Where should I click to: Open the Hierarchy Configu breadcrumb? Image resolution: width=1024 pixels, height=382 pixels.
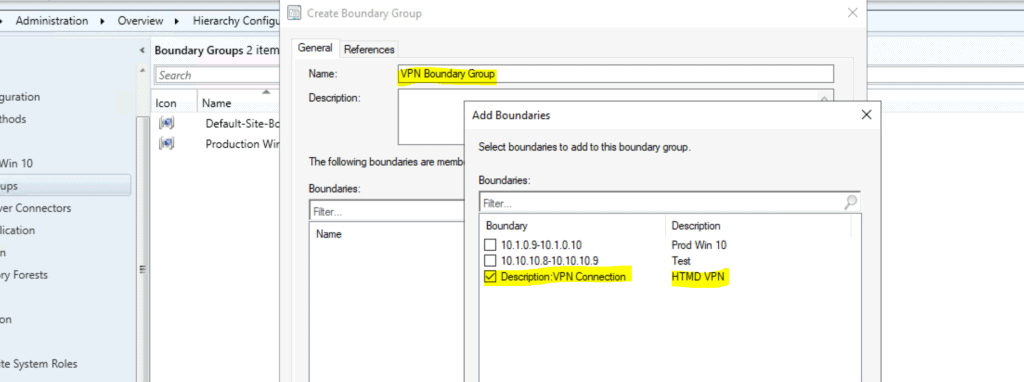click(x=236, y=21)
